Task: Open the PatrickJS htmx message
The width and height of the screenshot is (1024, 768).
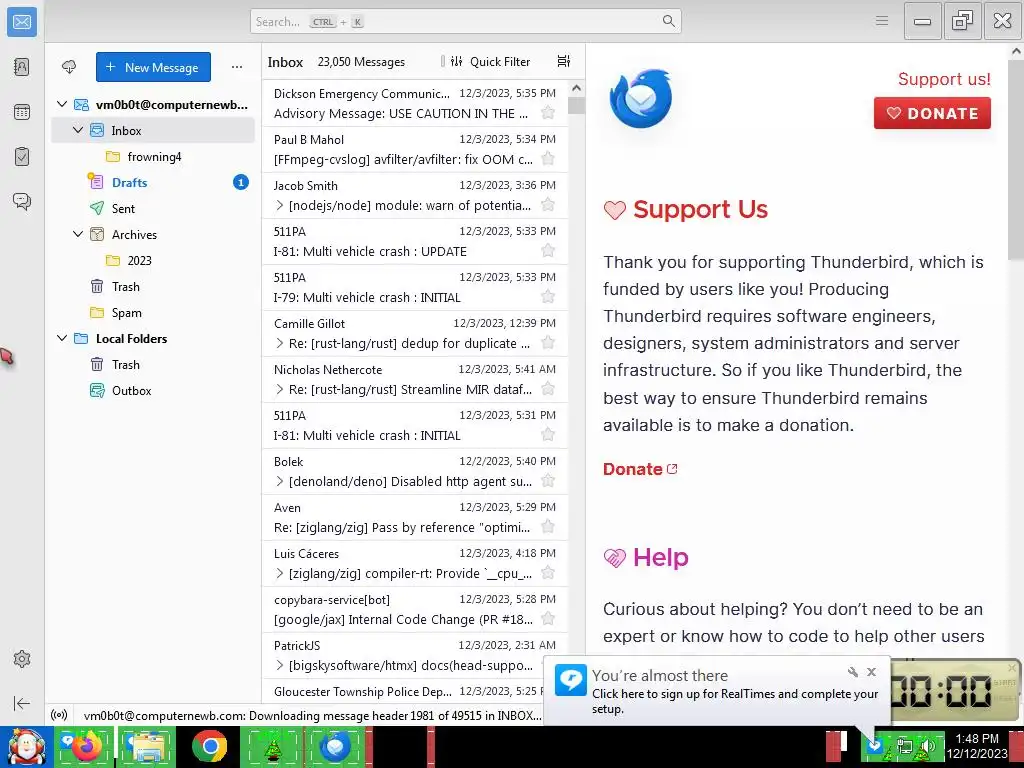Action: [x=415, y=656]
